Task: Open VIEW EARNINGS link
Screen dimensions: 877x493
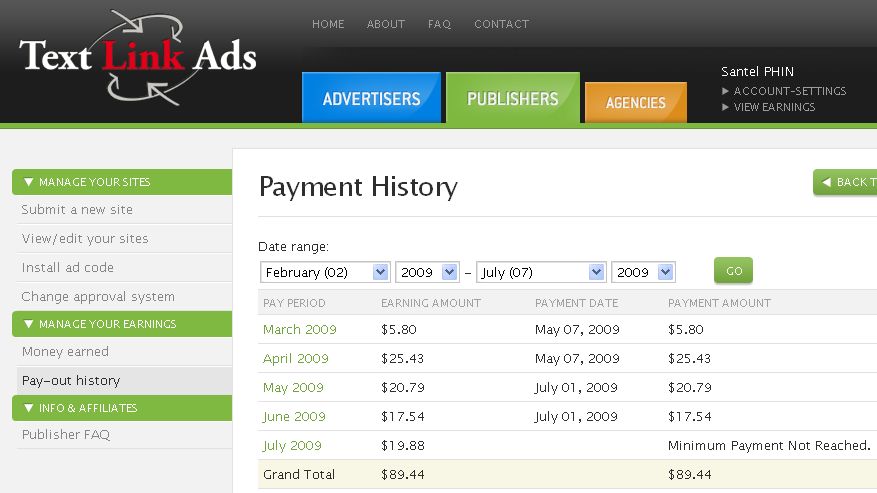Action: [x=774, y=107]
